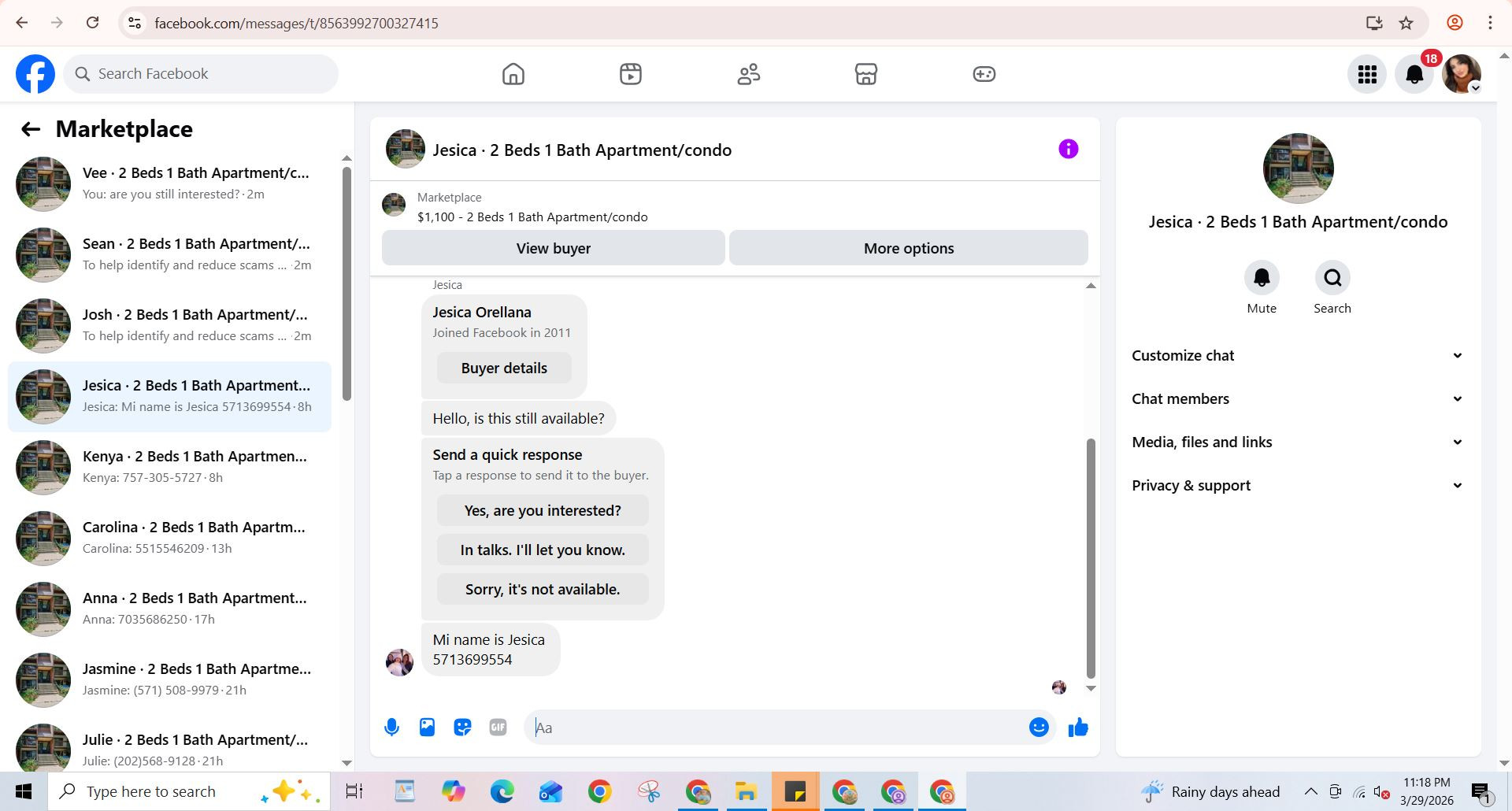Open Friends icon in top navigation

coord(748,74)
